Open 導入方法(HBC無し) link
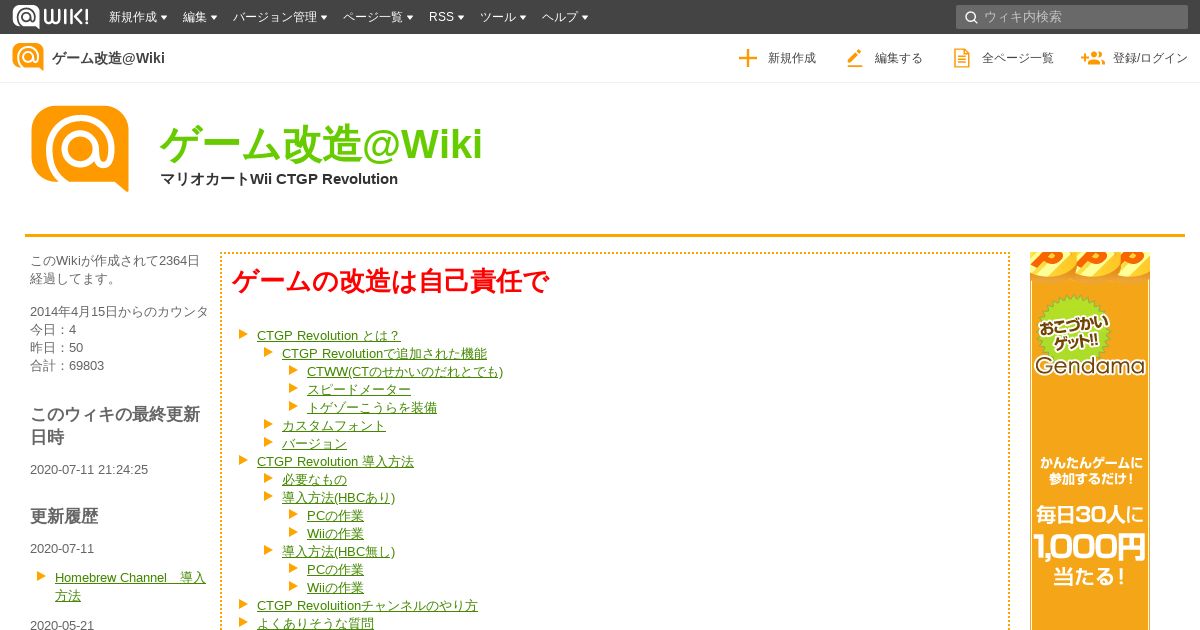The height and width of the screenshot is (630, 1200). click(338, 551)
